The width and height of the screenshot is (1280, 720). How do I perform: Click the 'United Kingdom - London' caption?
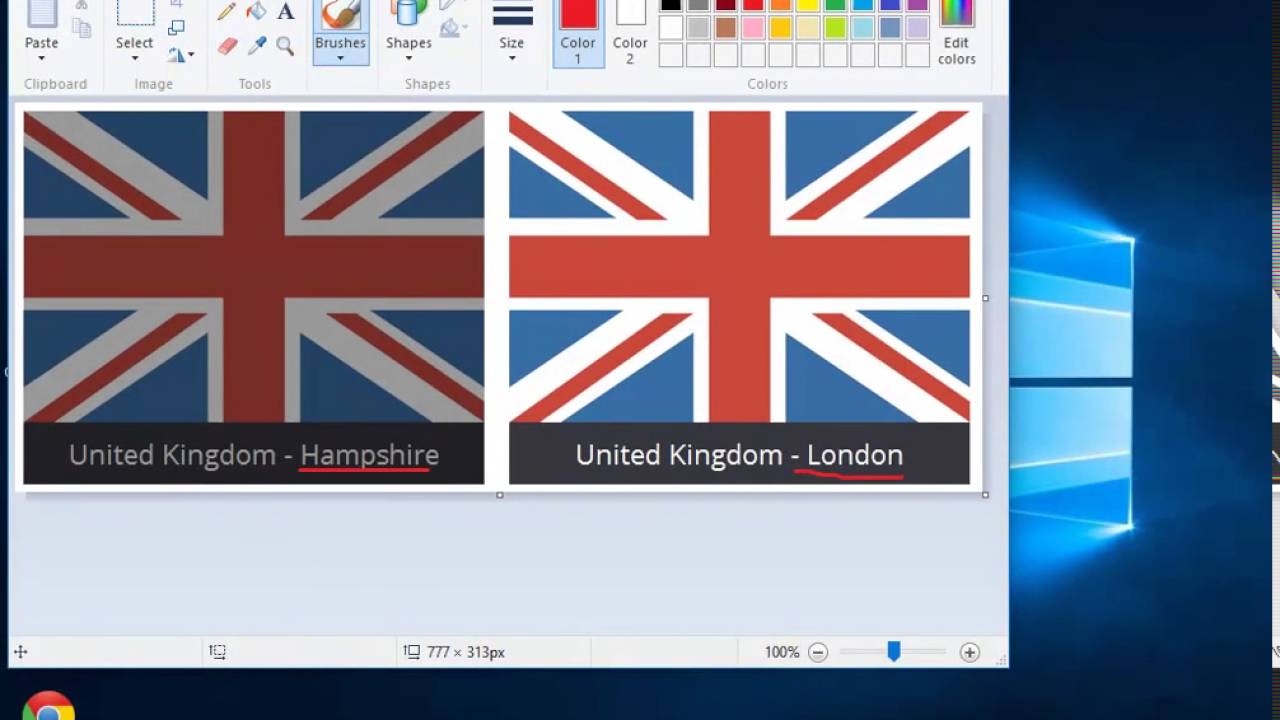[739, 455]
